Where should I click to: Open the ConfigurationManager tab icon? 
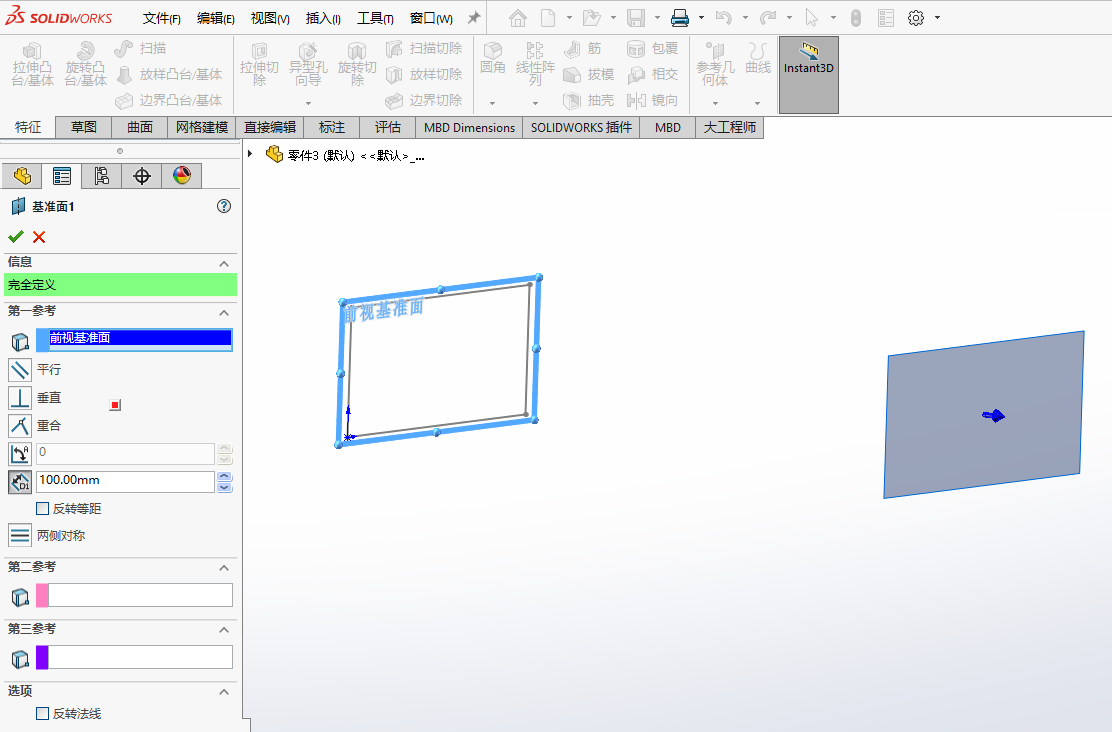(101, 177)
